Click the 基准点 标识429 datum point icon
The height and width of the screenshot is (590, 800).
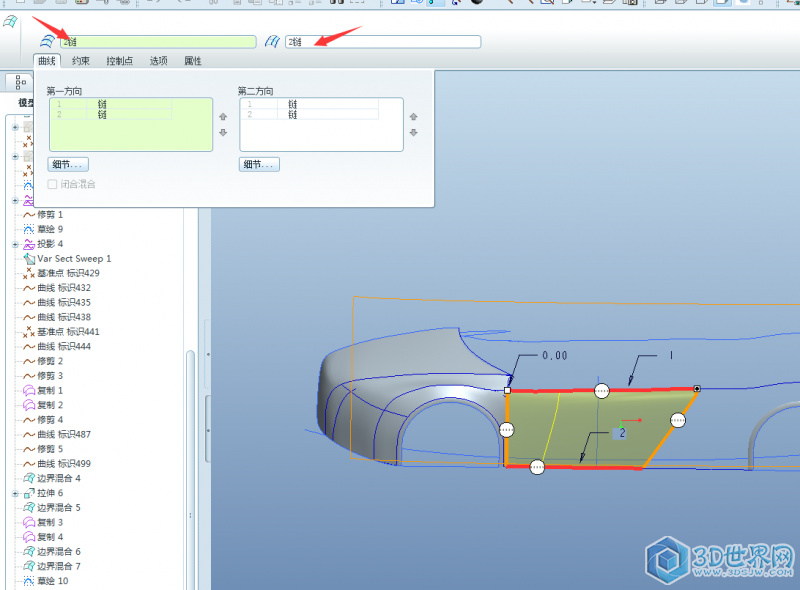click(x=28, y=273)
